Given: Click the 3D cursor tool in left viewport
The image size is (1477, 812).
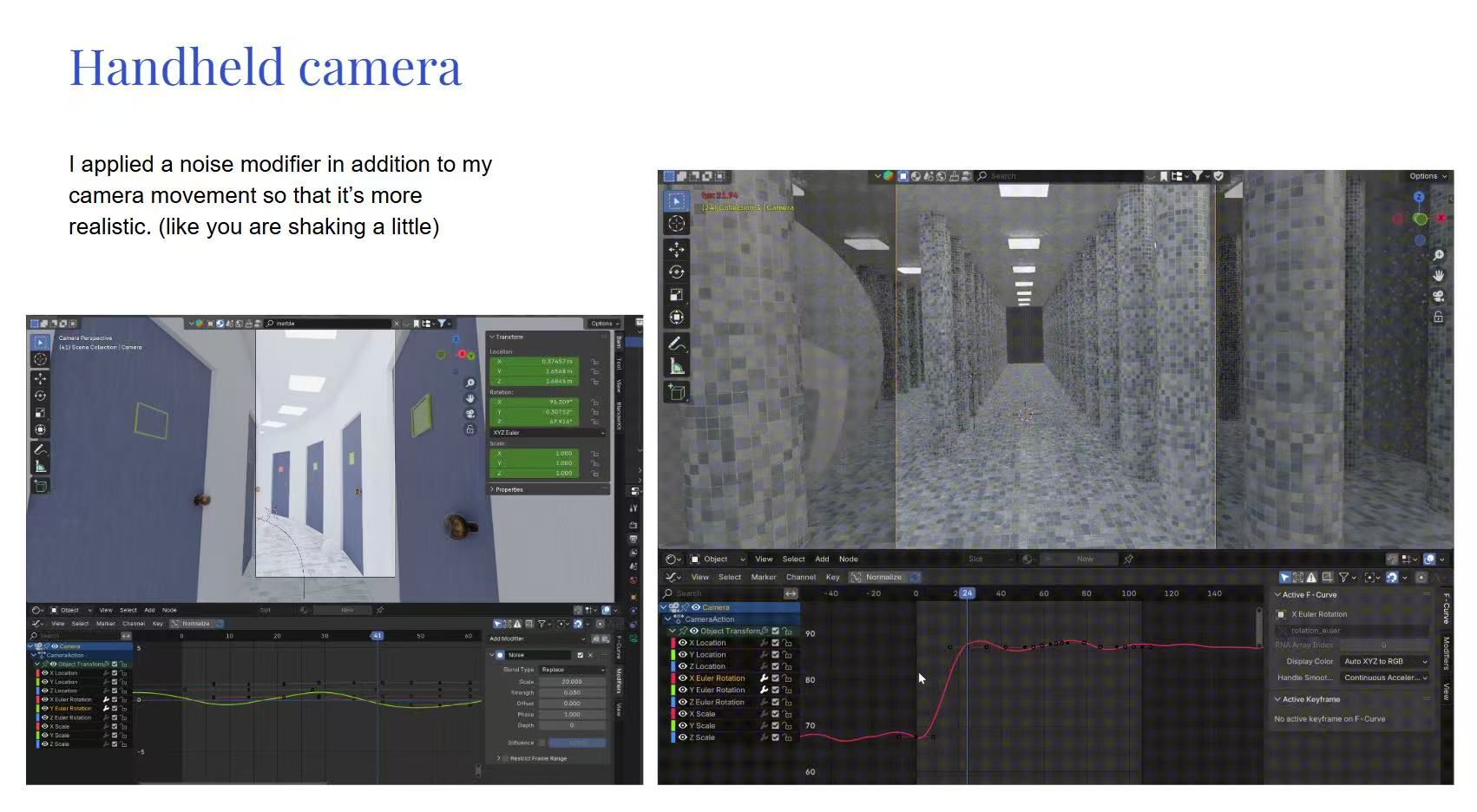Looking at the screenshot, I should [40, 359].
